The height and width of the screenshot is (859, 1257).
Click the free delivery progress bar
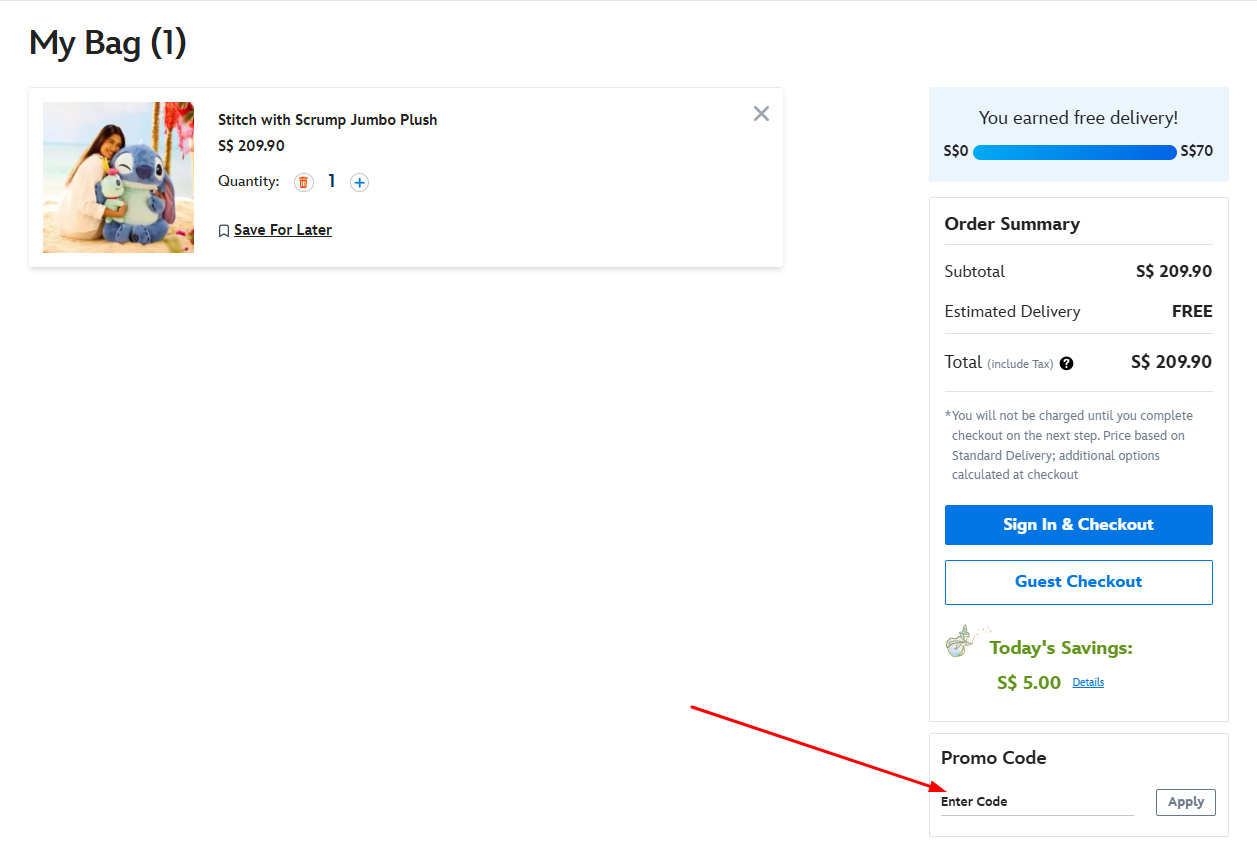[1074, 152]
